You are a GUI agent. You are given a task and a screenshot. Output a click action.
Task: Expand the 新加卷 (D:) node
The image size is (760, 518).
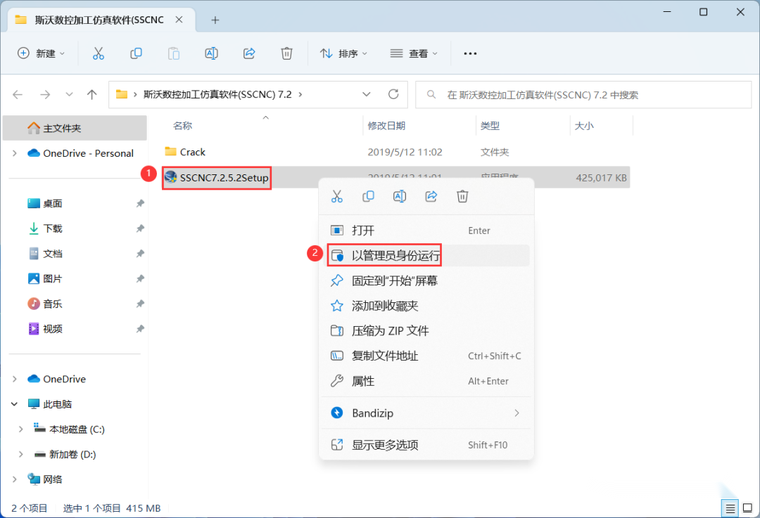pyautogui.click(x=21, y=455)
